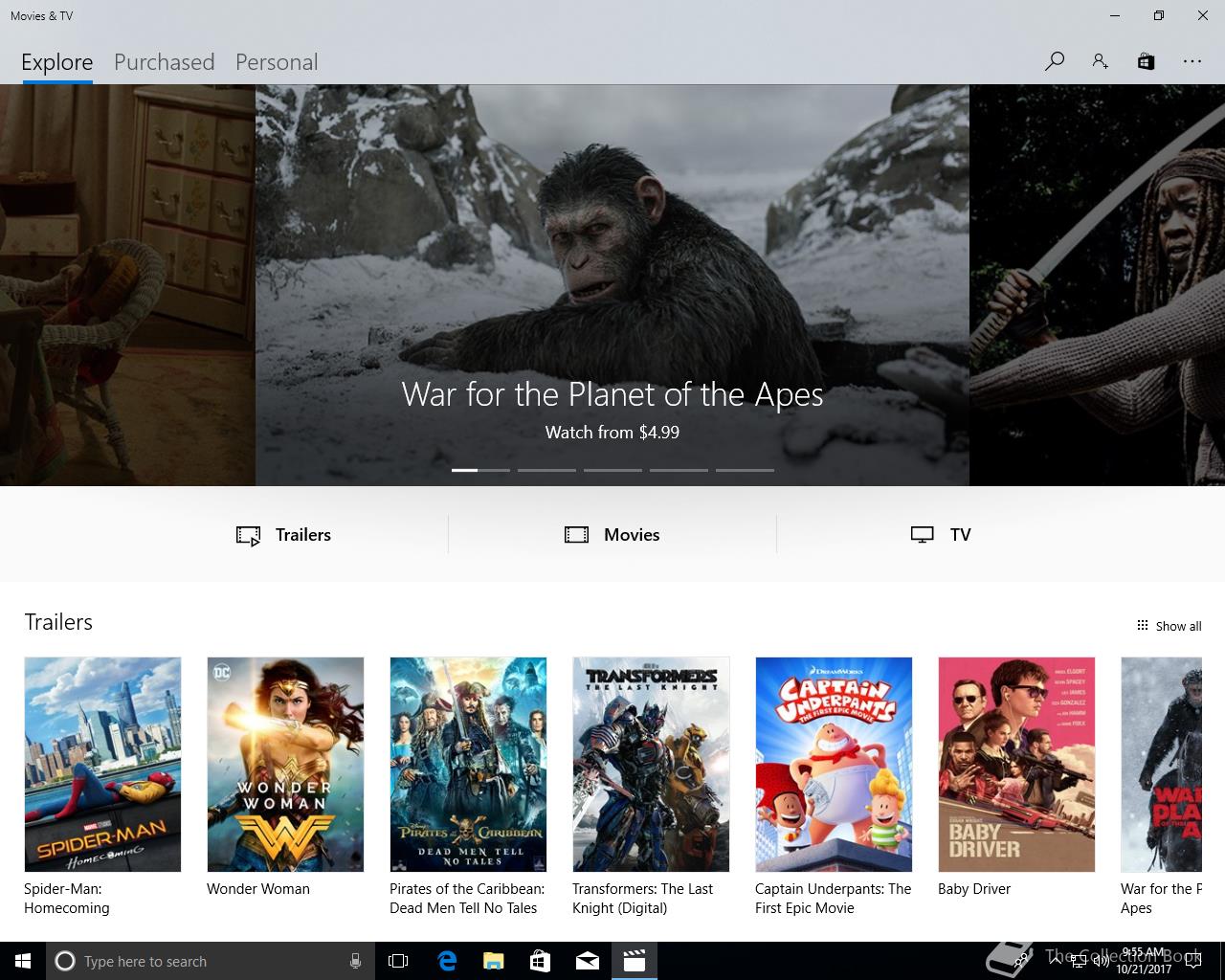Screen dimensions: 1225x980
Task: Click the Trailers section heading
Action: coord(58,622)
